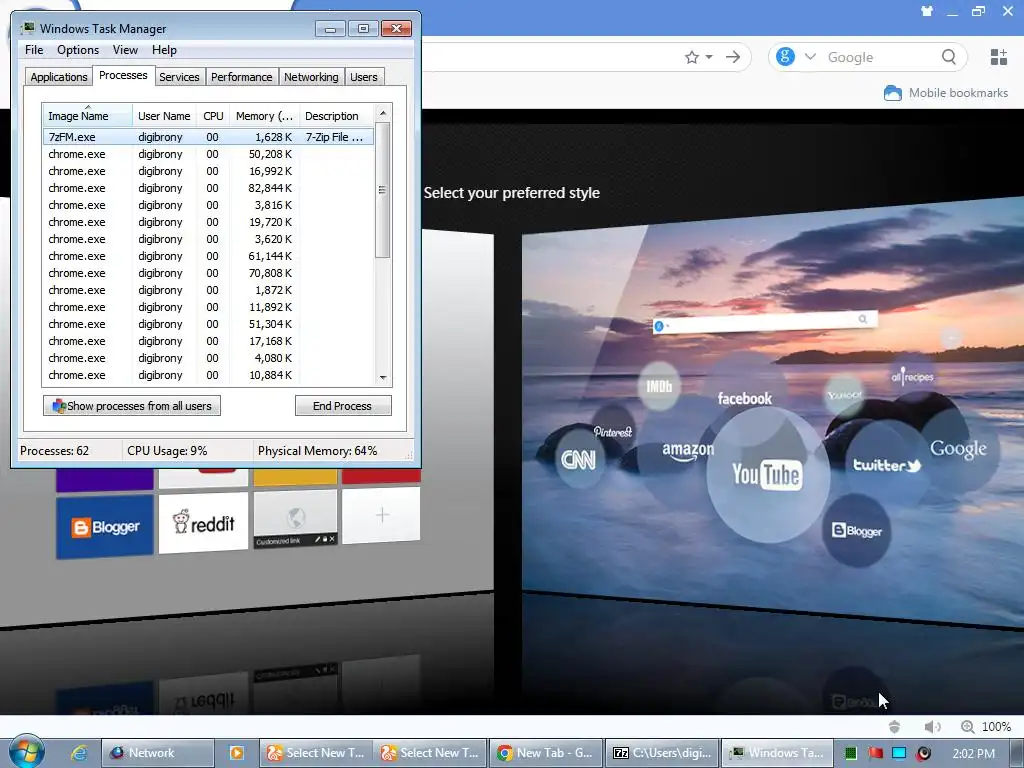Select chrome.exe row using 70,808 K
Viewport: 1024px width, 768px height.
[208, 273]
